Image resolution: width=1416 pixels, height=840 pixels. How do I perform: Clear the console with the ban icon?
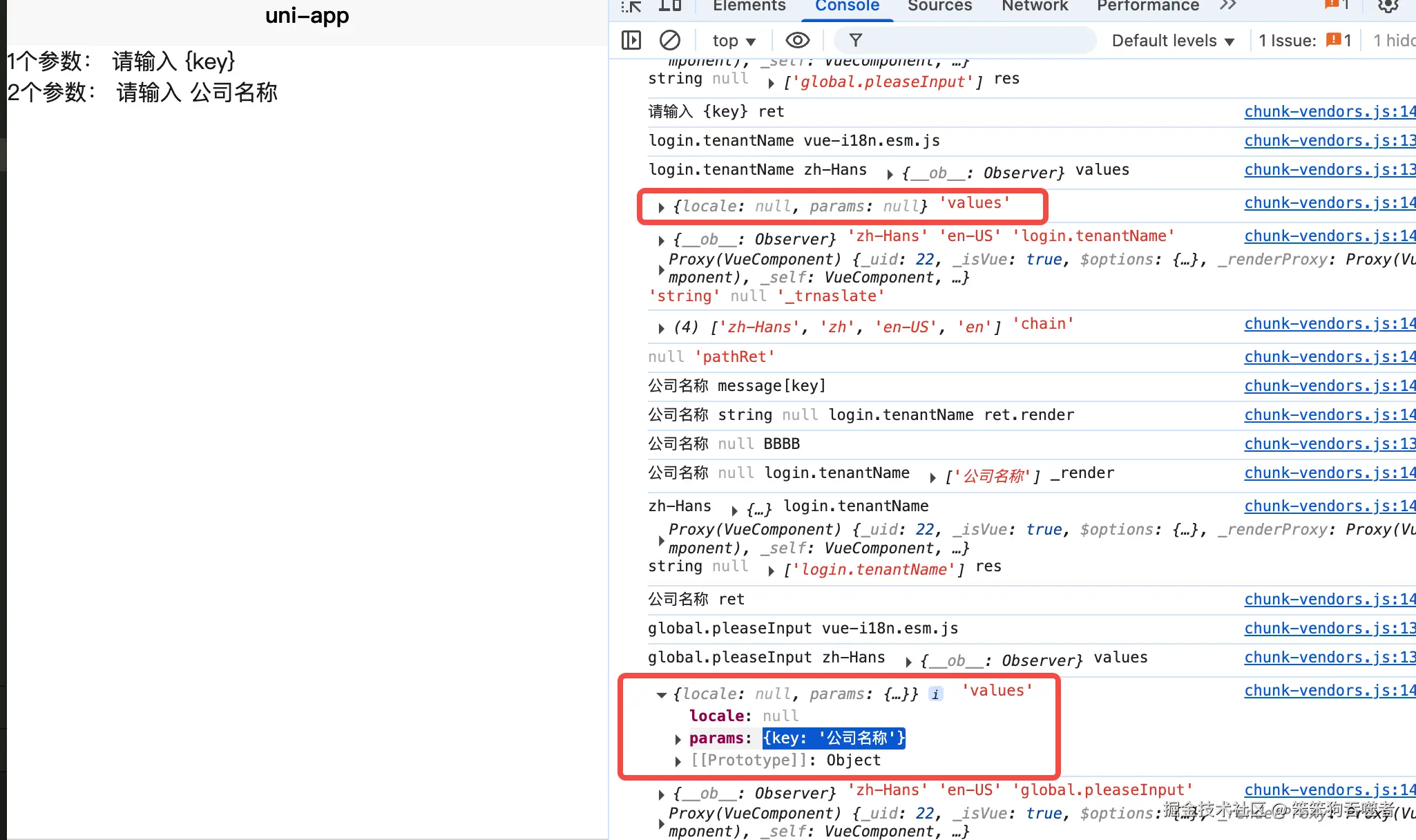pyautogui.click(x=669, y=40)
